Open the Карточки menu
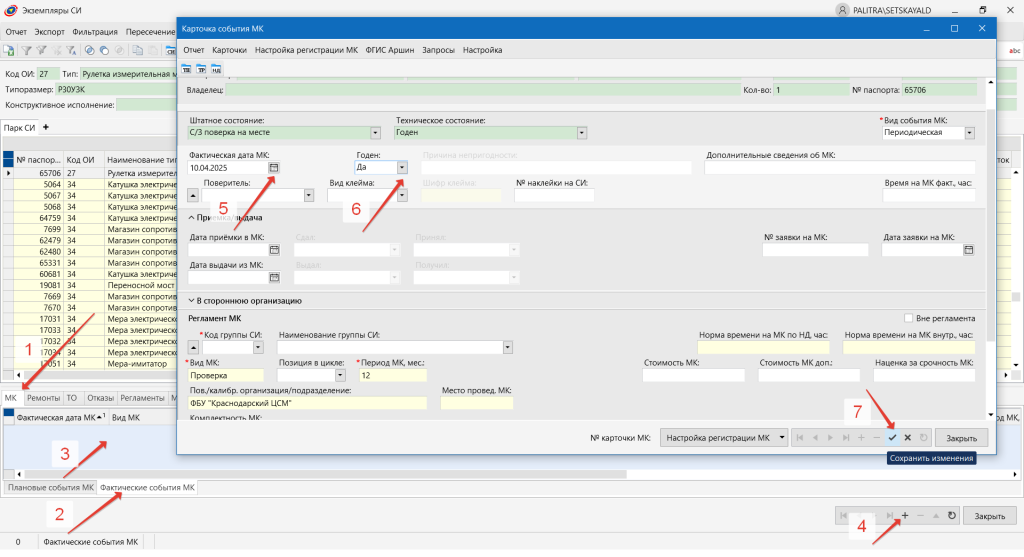Image resolution: width=1024 pixels, height=557 pixels. tap(229, 50)
